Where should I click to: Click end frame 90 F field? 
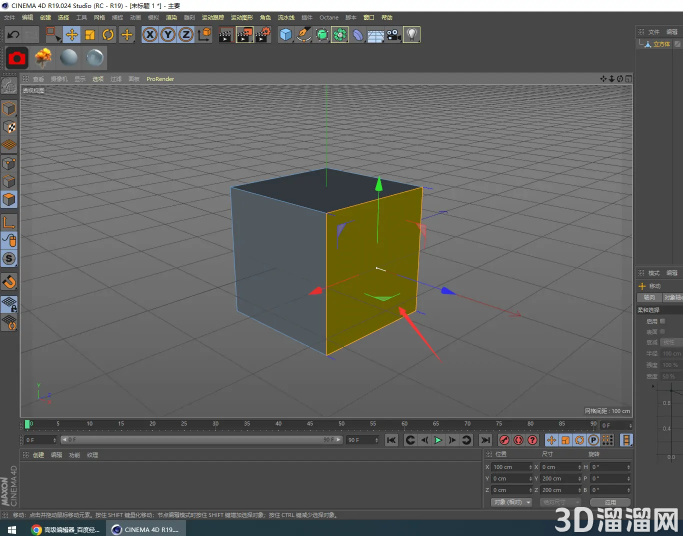363,440
